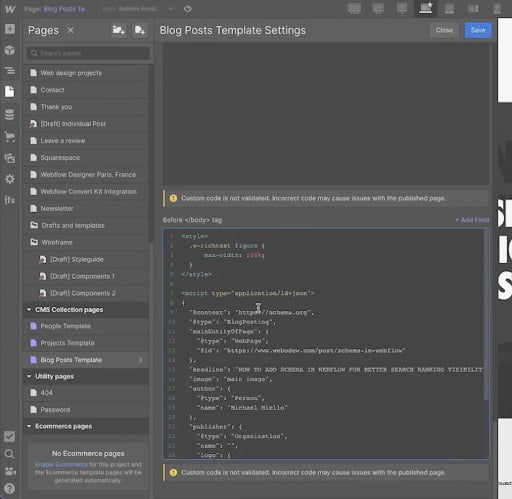Select the Web design projects page

86,73
